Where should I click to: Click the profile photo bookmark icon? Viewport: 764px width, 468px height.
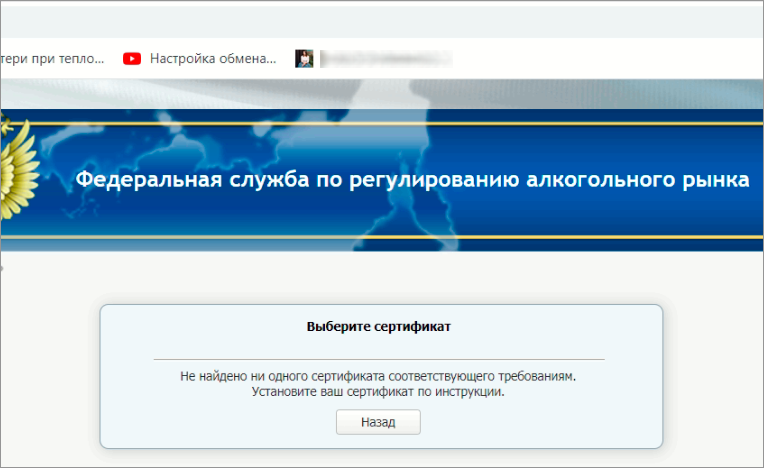point(304,58)
